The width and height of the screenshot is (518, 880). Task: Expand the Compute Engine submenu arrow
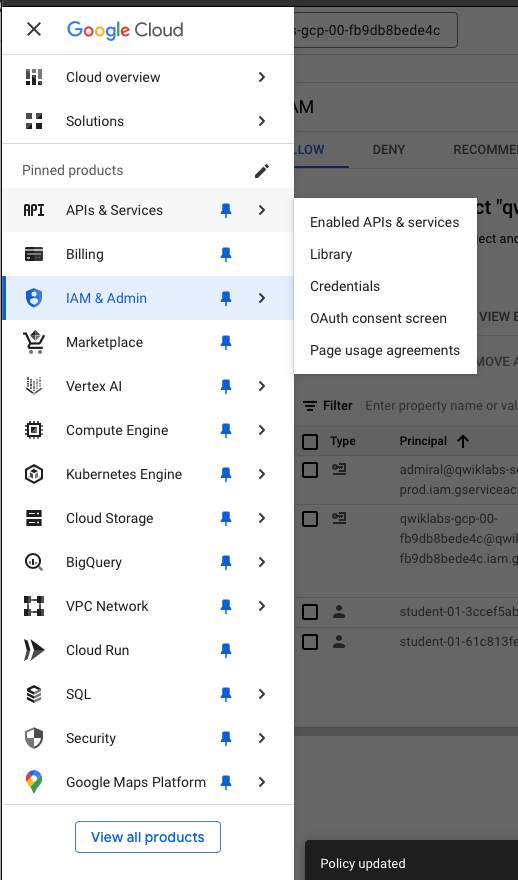[262, 430]
